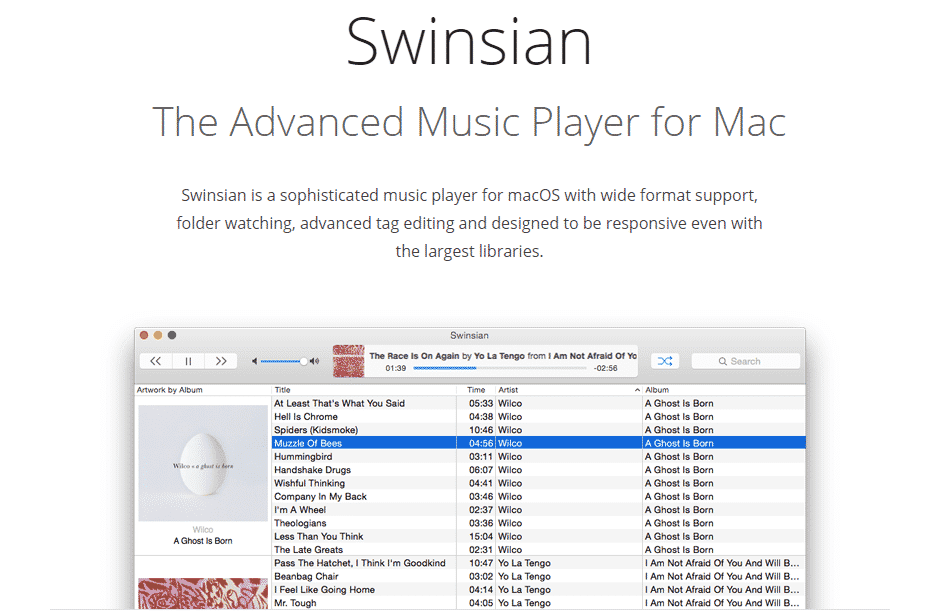The image size is (938, 611).
Task: Click the now playing album artwork
Action: tap(348, 361)
